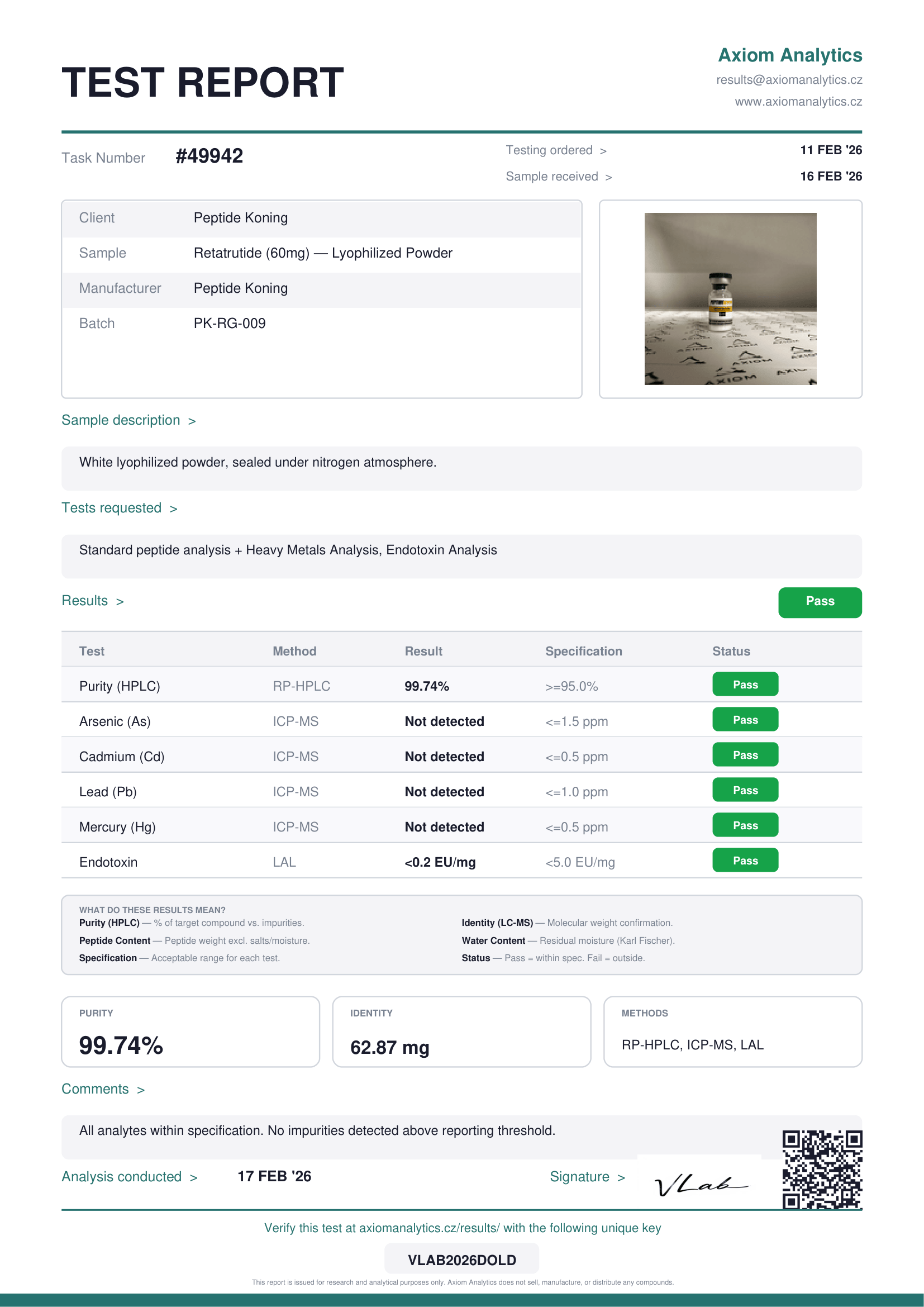
Task: Select the unique key VLAB2026DOLD
Action: click(461, 1260)
